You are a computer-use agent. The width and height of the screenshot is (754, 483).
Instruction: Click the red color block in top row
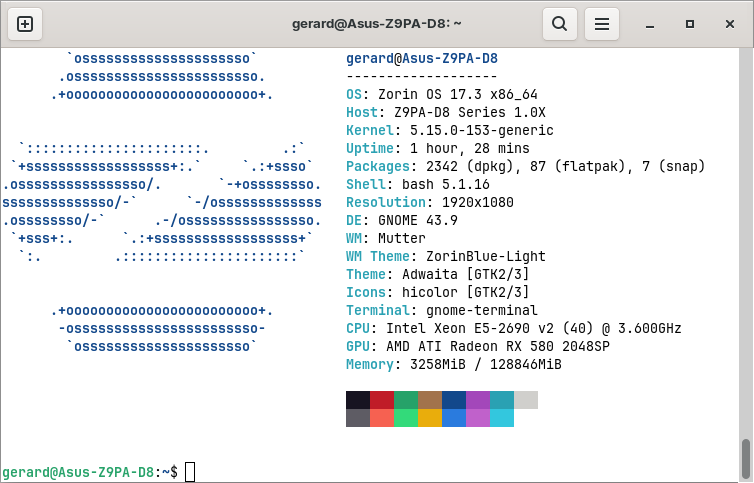click(x=382, y=400)
